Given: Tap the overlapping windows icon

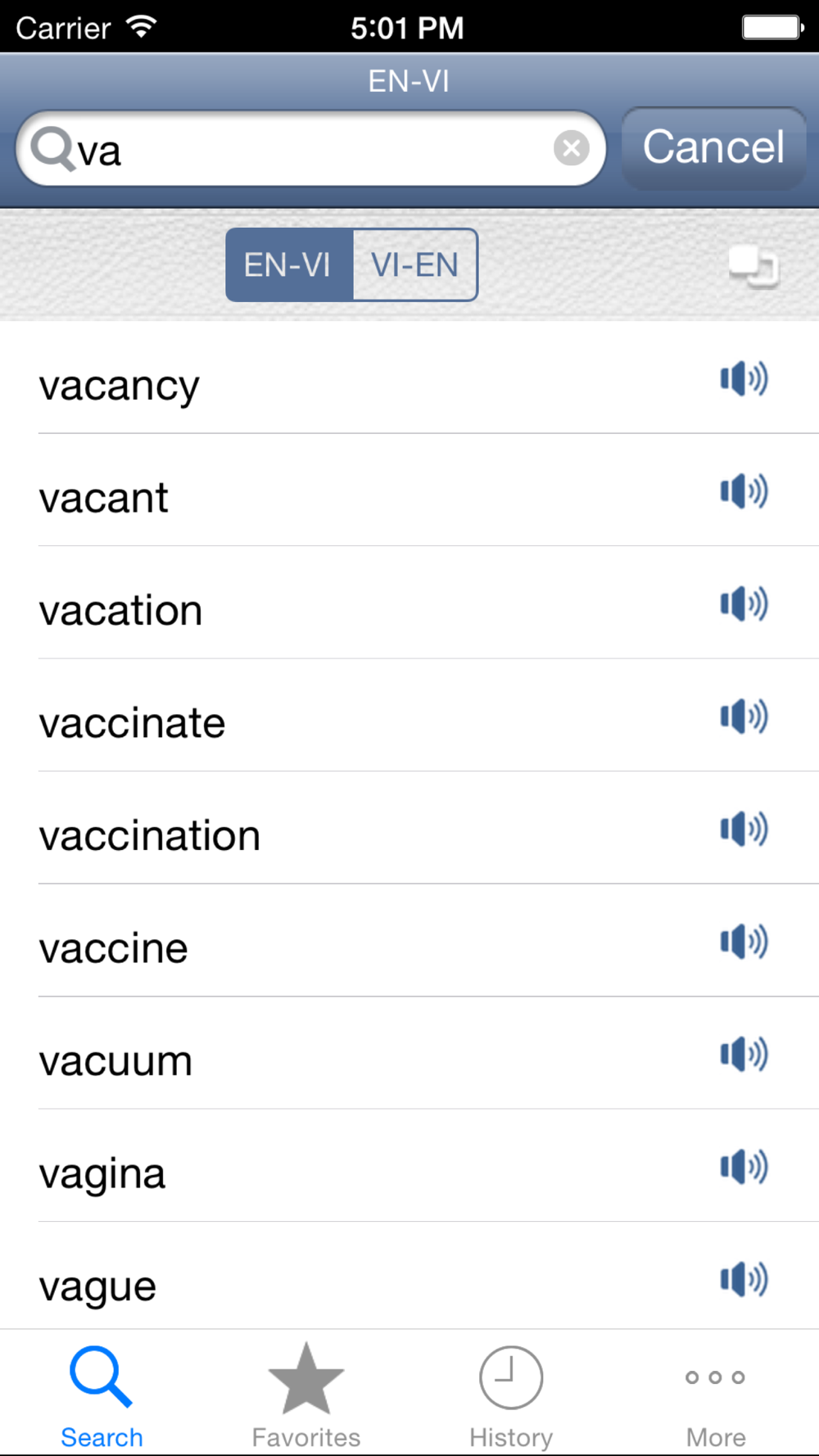Looking at the screenshot, I should [x=753, y=266].
